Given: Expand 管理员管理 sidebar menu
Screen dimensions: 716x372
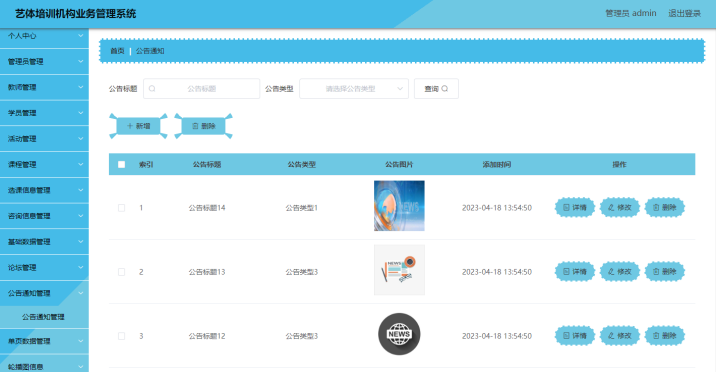Looking at the screenshot, I should pos(44,62).
